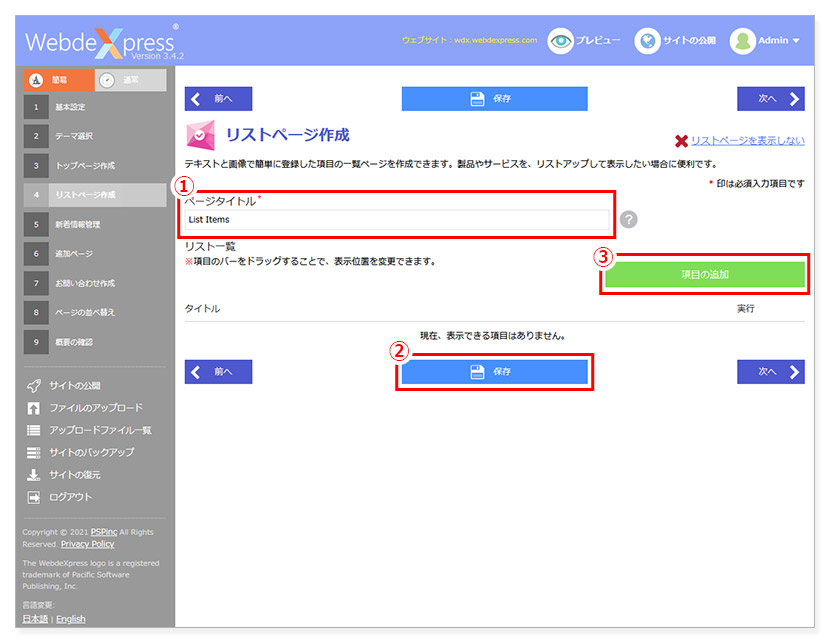Click the server icon for サイトのバックアップ
Viewport: 830px width, 643px height.
33,452
